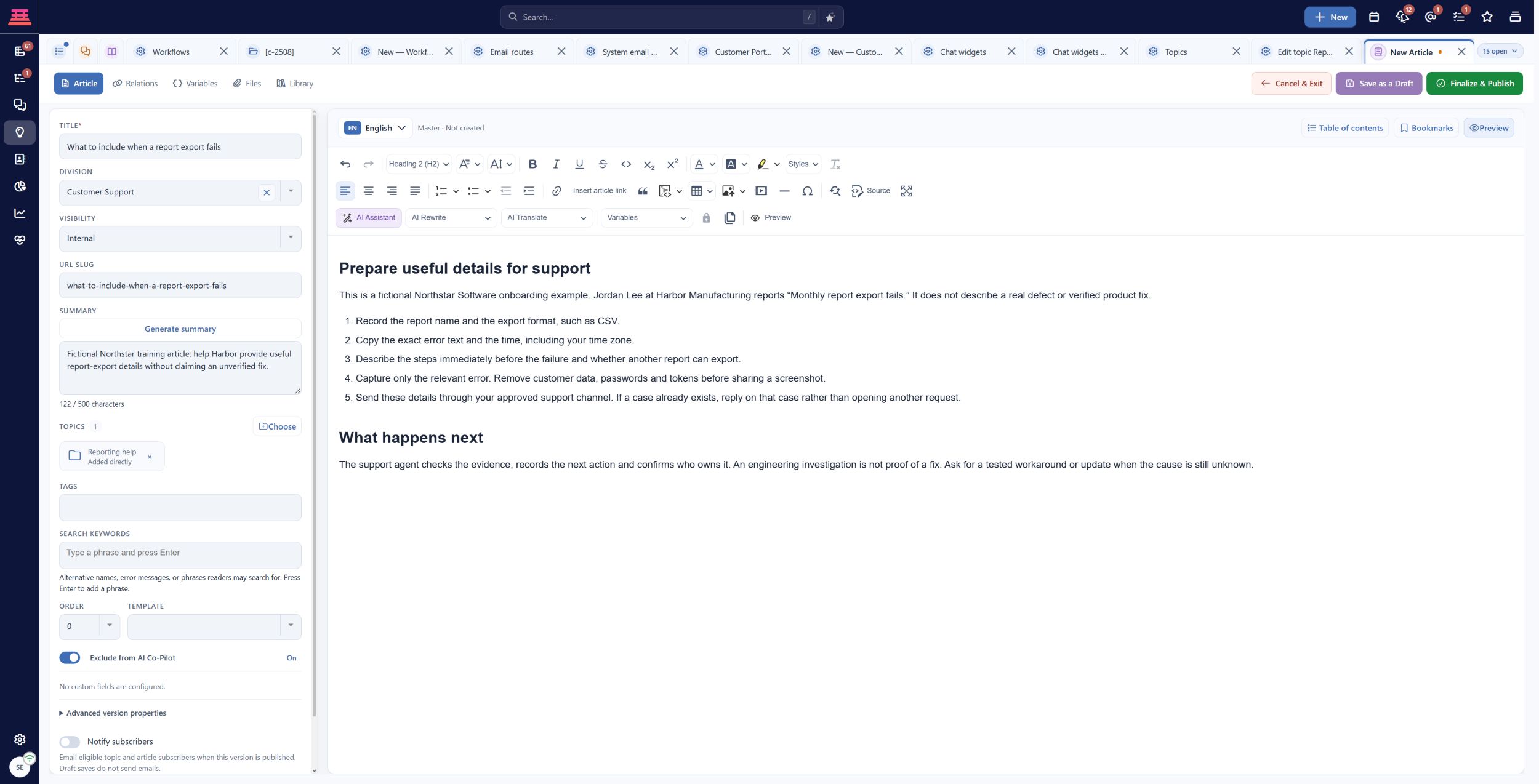Viewport: 1539px width, 784px height.
Task: Click Finalize & Publish button
Action: click(x=1474, y=84)
